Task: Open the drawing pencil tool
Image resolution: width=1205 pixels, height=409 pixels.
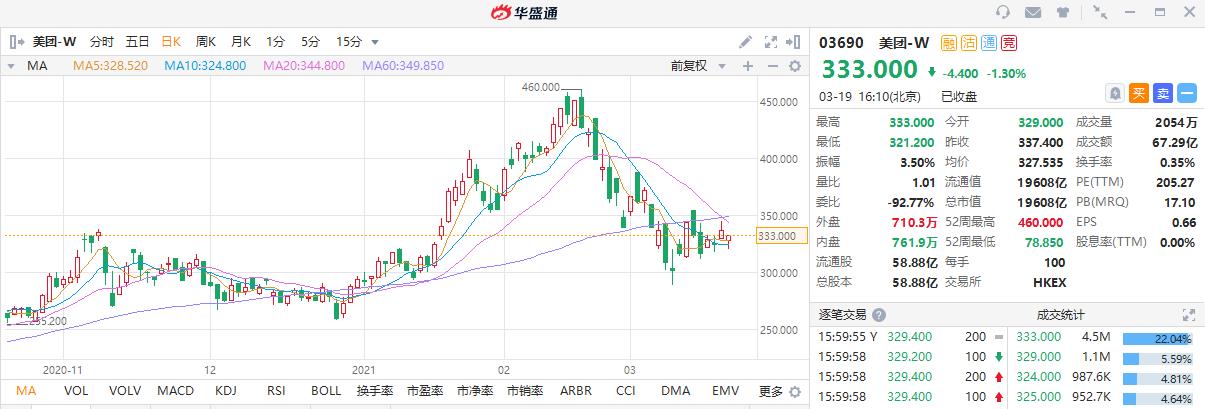Action: 745,42
